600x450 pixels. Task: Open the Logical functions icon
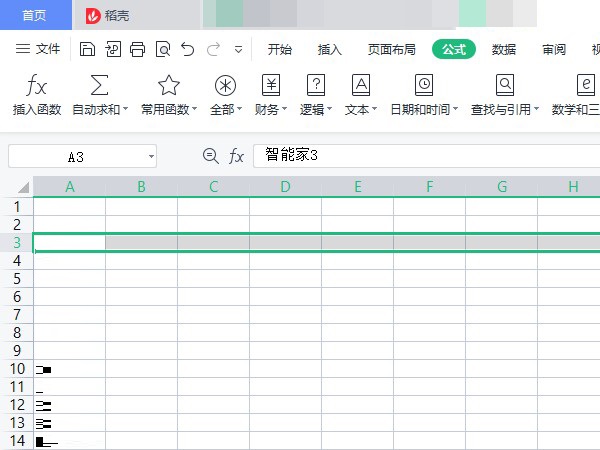coord(316,85)
